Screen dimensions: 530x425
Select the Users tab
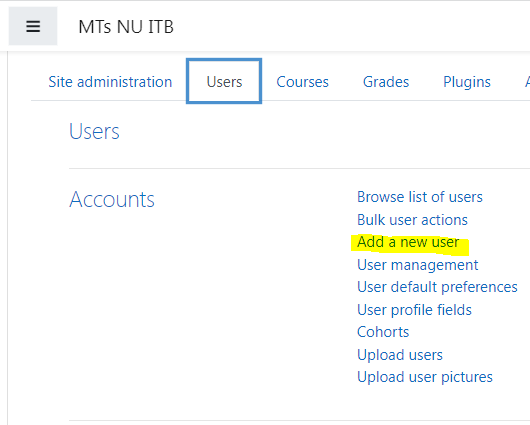click(x=224, y=81)
